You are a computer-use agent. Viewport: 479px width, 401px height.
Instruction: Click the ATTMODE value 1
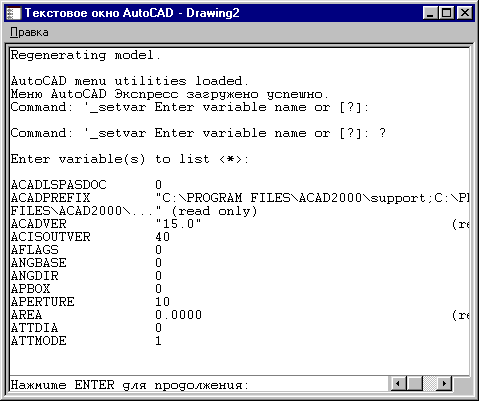click(158, 341)
